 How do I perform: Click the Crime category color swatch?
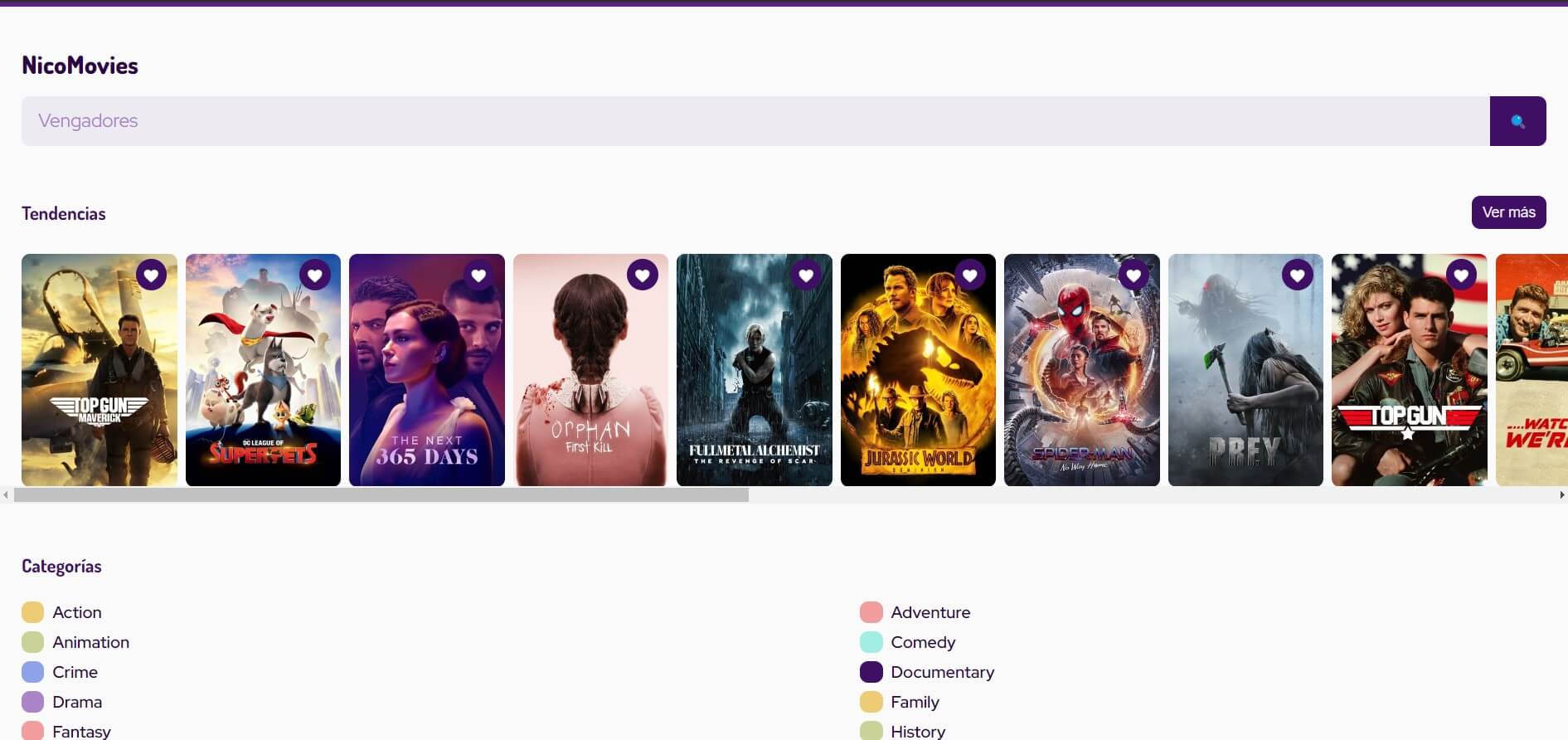[x=32, y=672]
